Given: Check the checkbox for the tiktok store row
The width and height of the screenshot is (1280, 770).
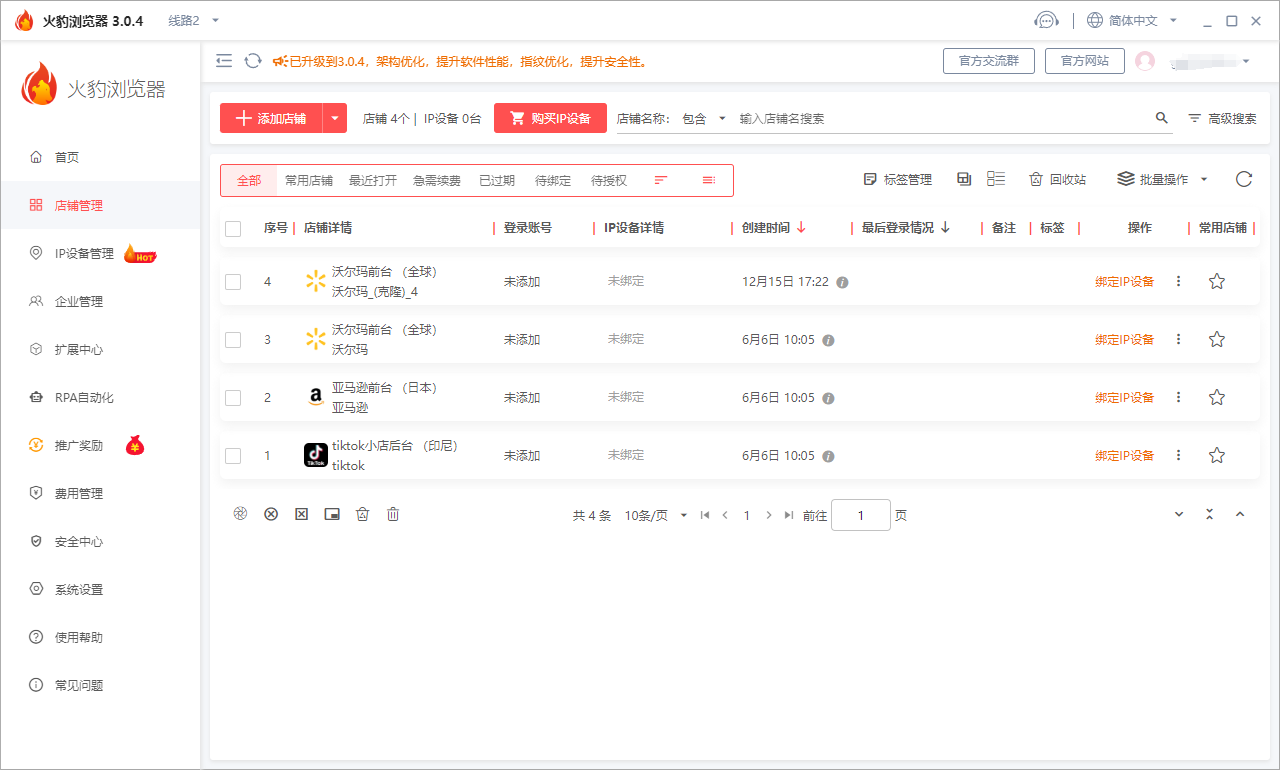Looking at the screenshot, I should point(233,455).
